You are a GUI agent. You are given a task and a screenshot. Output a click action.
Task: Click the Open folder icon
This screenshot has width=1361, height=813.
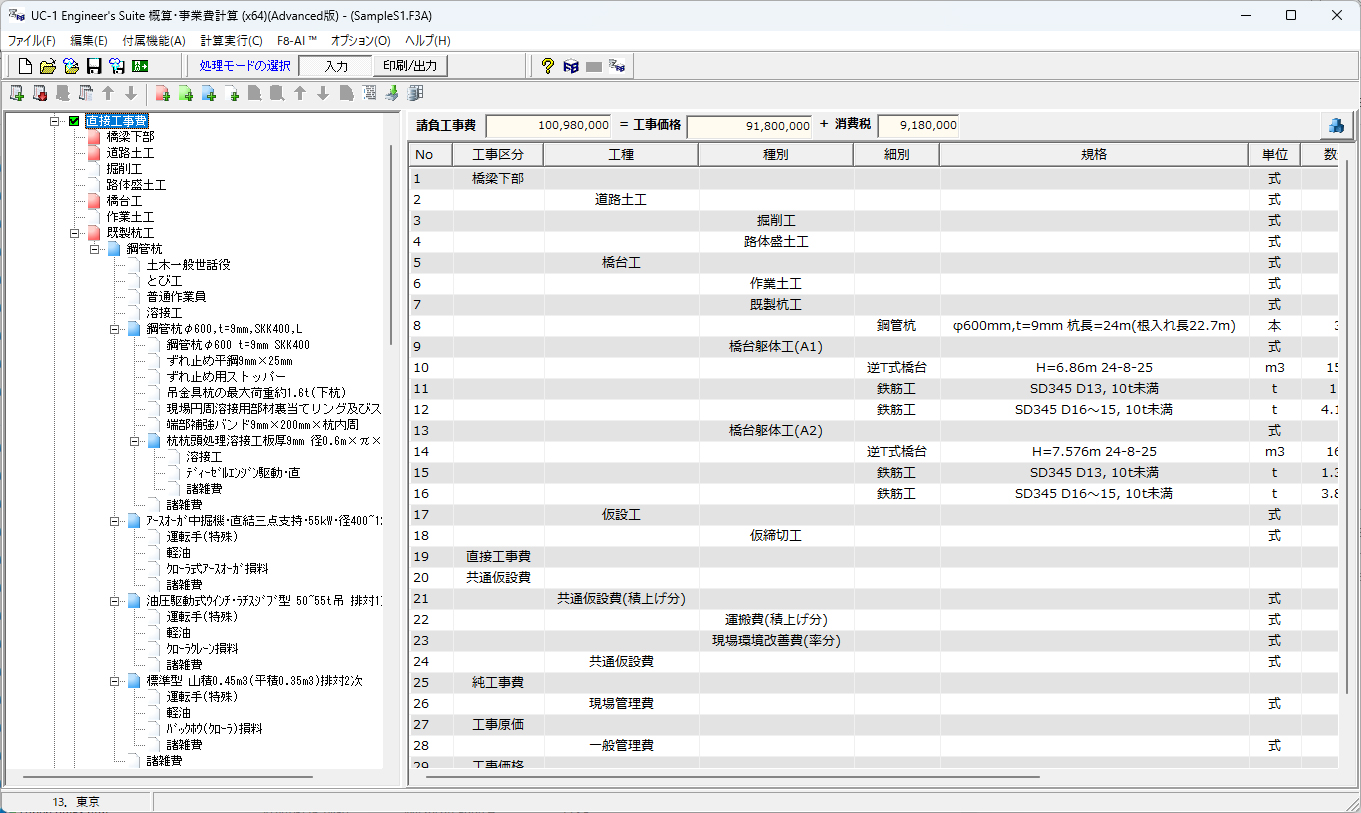[48, 66]
